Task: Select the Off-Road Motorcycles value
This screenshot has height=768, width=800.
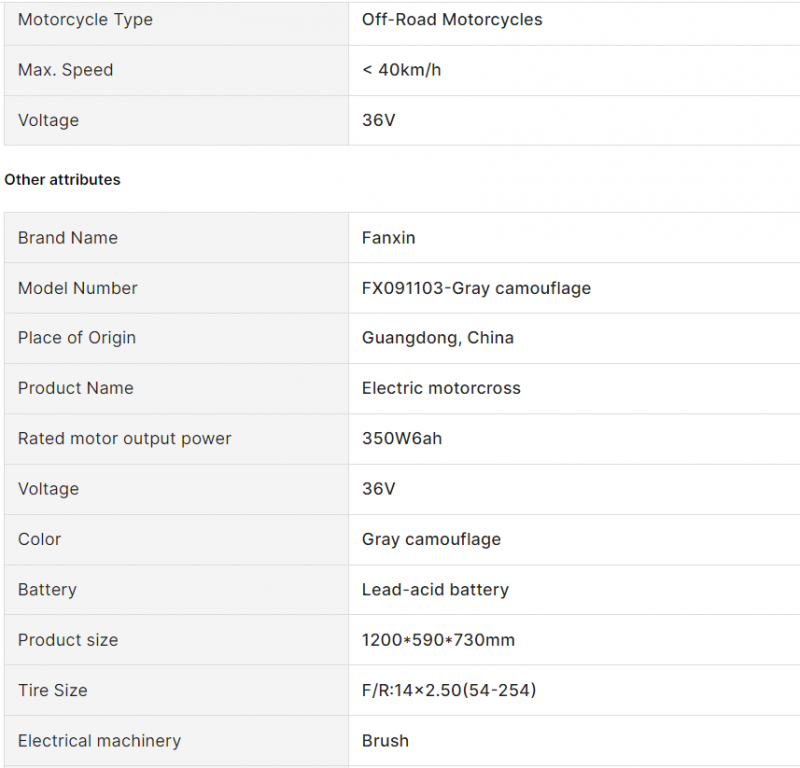Action: [x=452, y=19]
